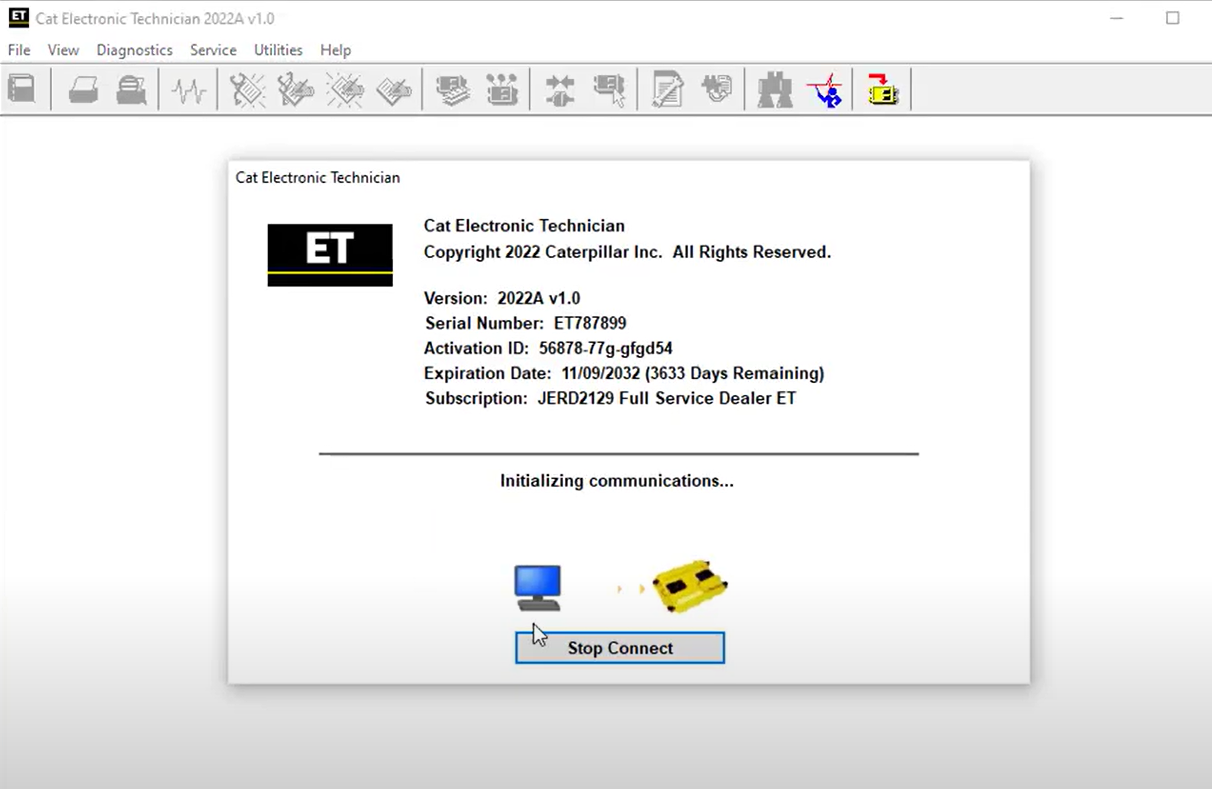This screenshot has width=1212, height=789.
Task: Open the Diagnostics menu
Action: point(134,50)
